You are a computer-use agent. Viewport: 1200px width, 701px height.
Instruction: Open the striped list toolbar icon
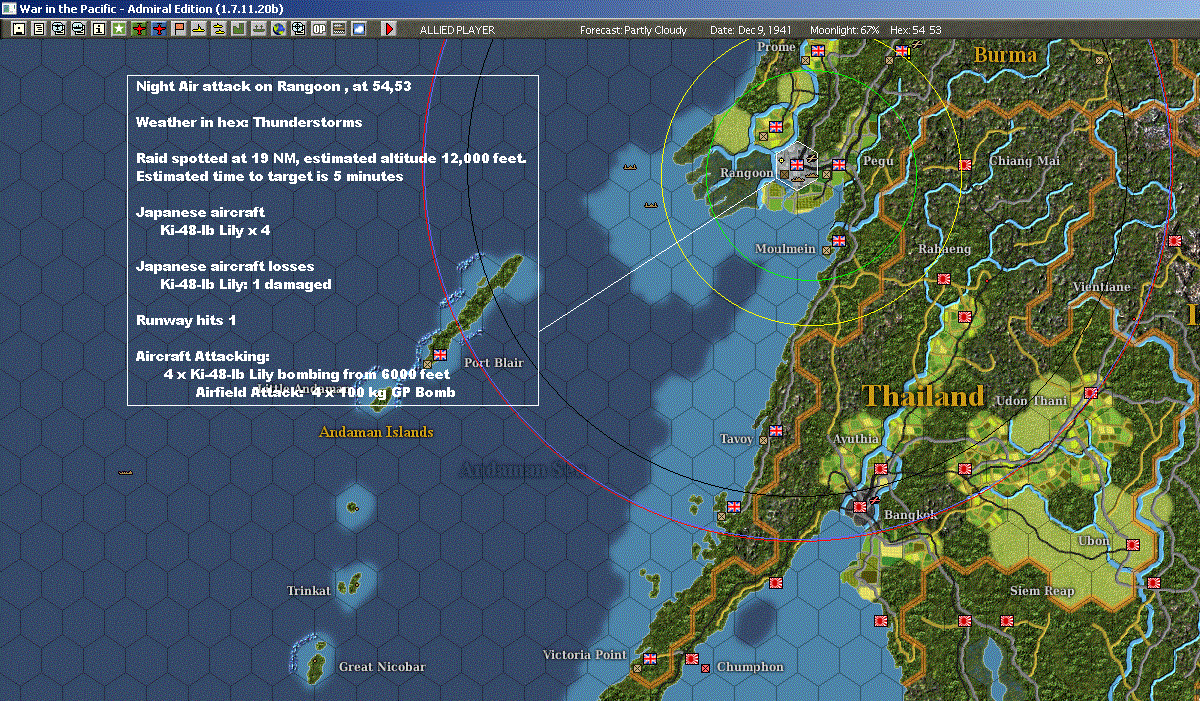(x=339, y=30)
